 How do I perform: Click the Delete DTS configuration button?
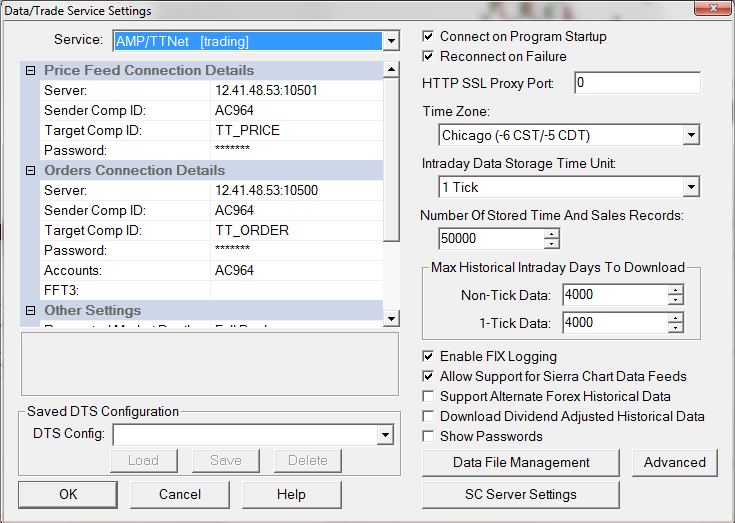click(308, 461)
